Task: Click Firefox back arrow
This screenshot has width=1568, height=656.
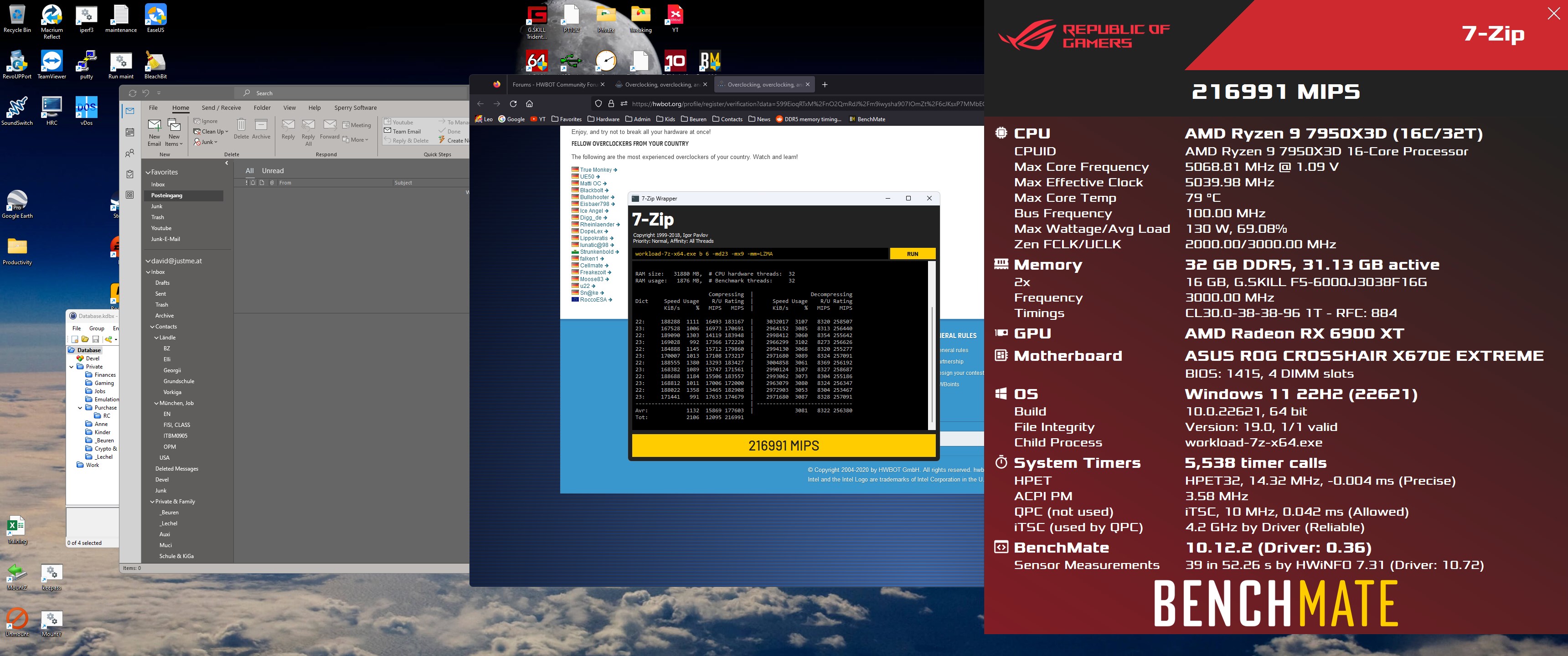Action: (480, 103)
